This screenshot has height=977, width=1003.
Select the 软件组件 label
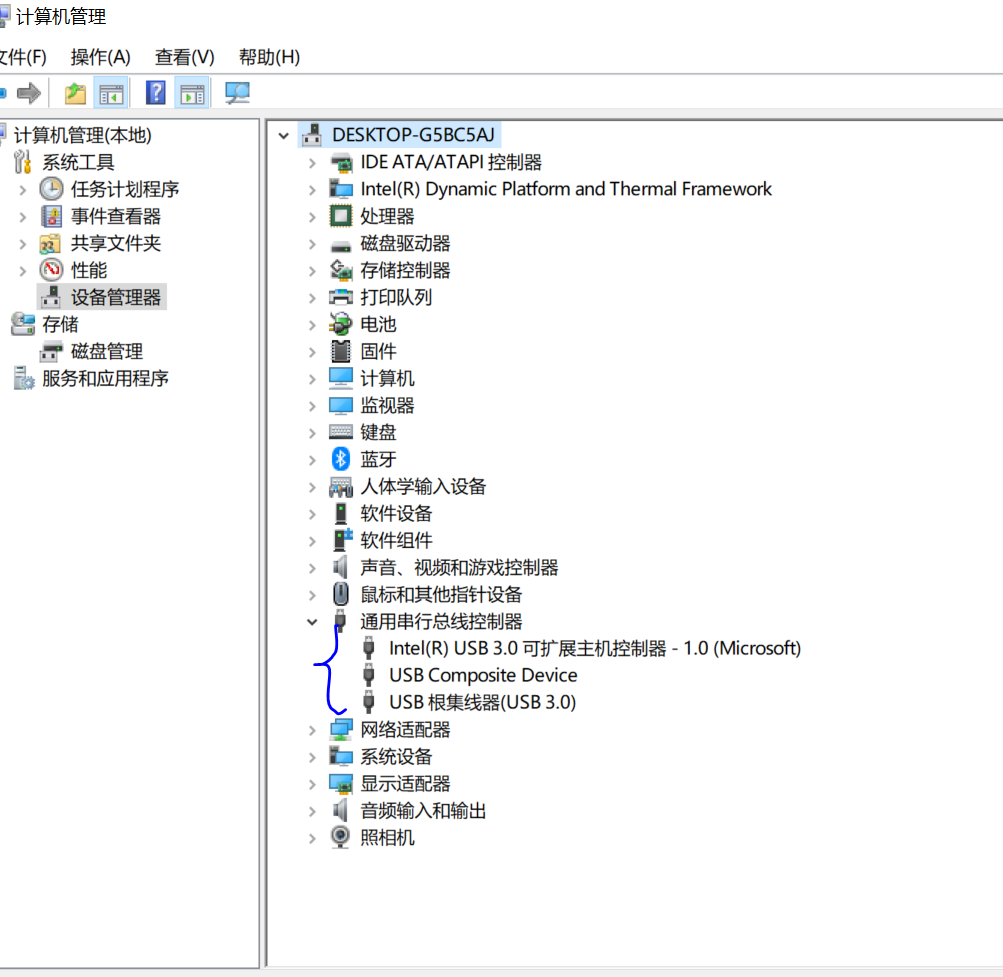[396, 540]
